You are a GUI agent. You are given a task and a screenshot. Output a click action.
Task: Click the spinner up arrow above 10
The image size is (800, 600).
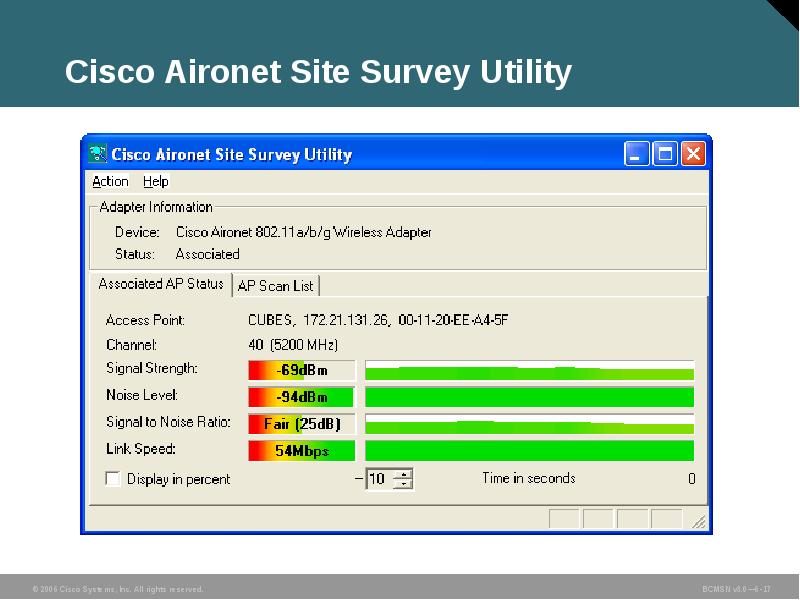pos(403,474)
